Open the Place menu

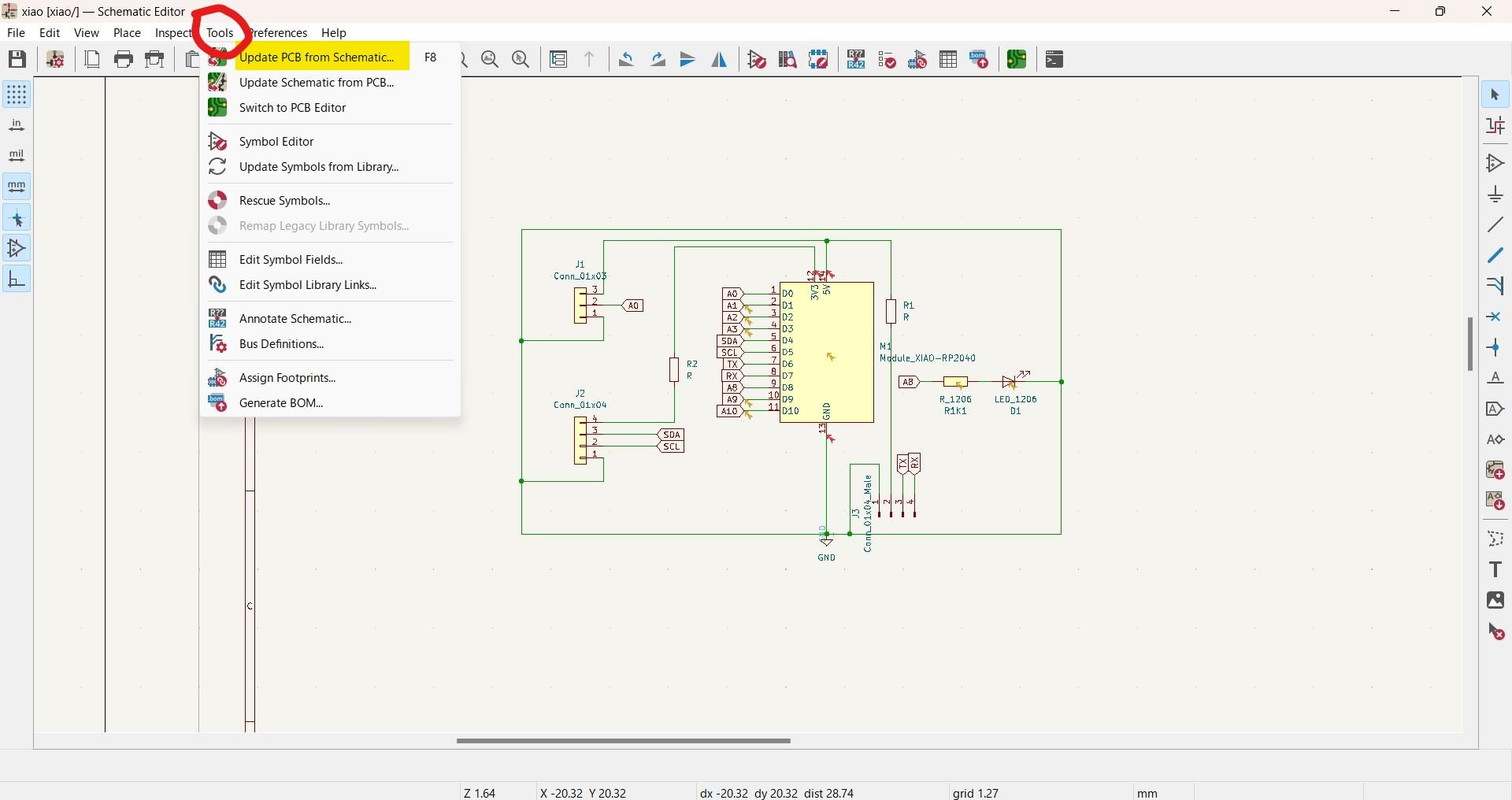click(127, 33)
